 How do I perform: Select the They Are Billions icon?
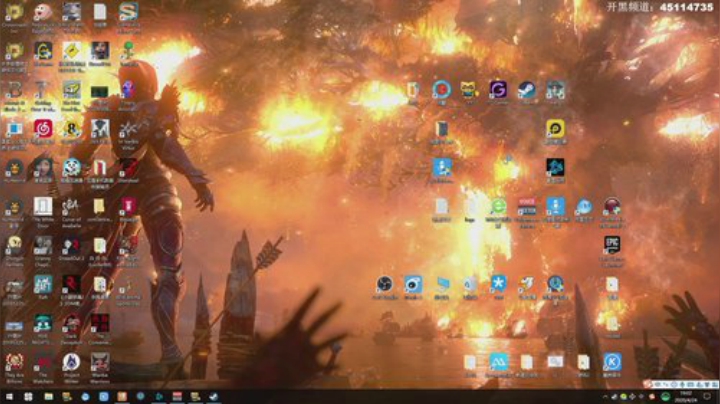14,362
